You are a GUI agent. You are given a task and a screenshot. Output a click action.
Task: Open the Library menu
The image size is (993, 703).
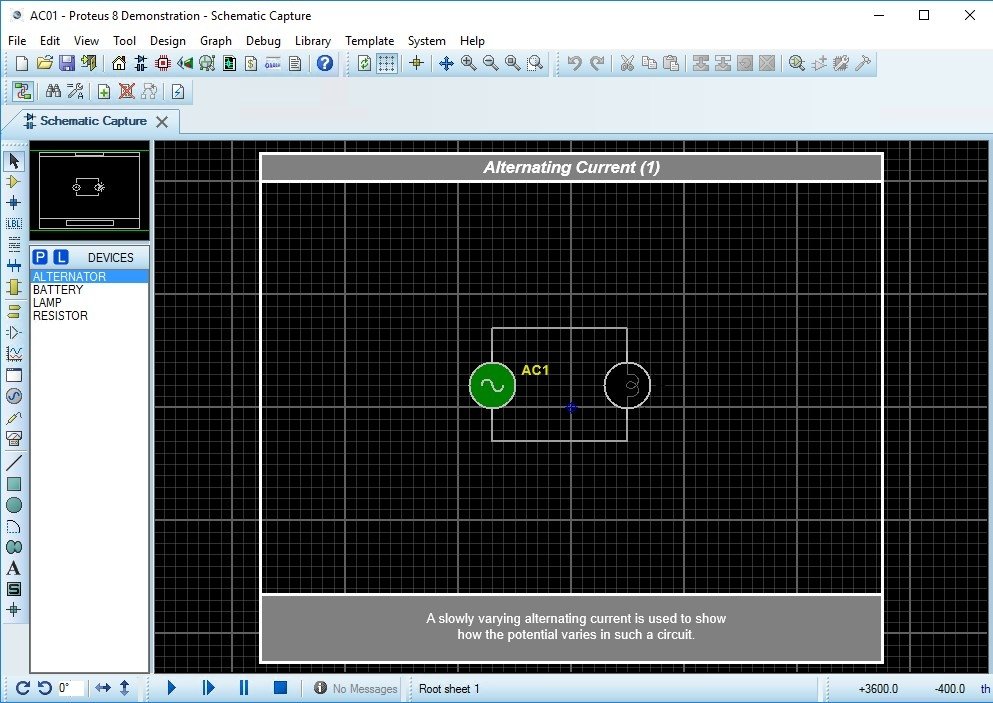(313, 41)
